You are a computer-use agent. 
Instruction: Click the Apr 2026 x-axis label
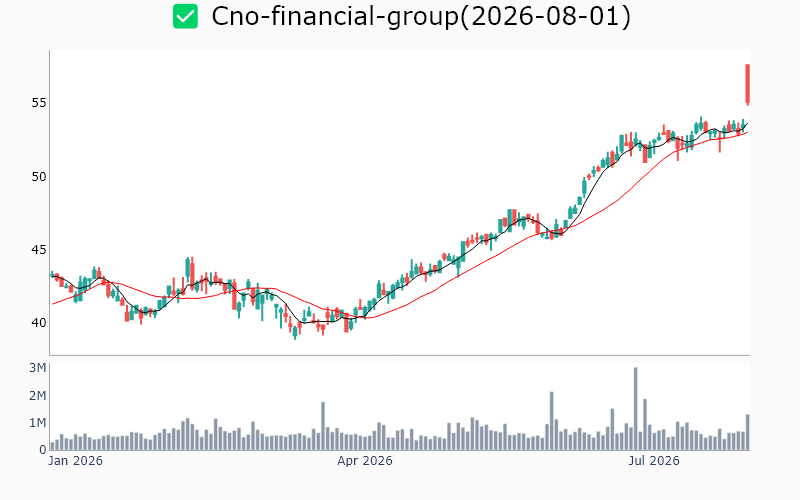coord(365,461)
